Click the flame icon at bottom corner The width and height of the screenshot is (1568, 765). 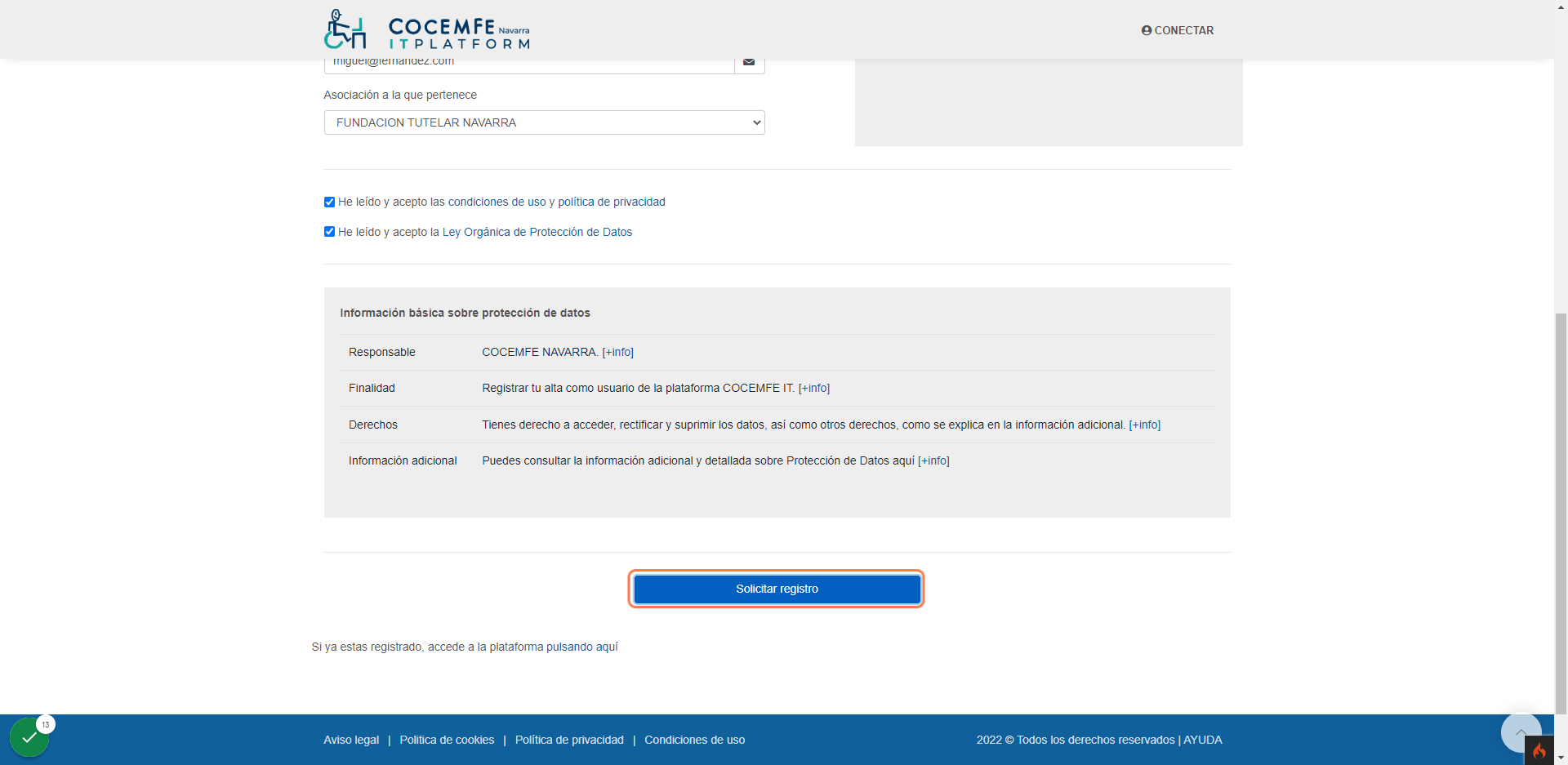(1539, 751)
